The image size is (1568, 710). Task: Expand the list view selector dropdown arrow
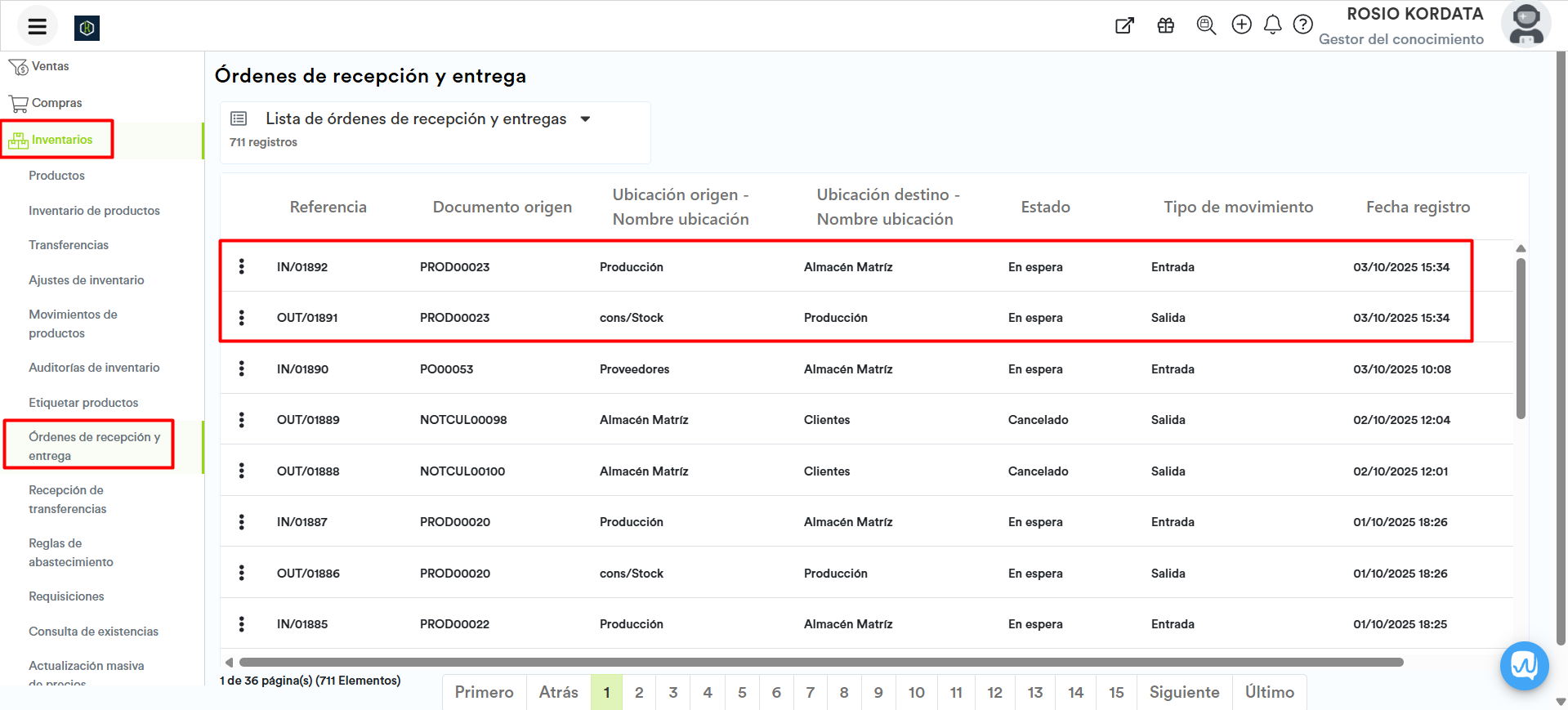pos(585,119)
